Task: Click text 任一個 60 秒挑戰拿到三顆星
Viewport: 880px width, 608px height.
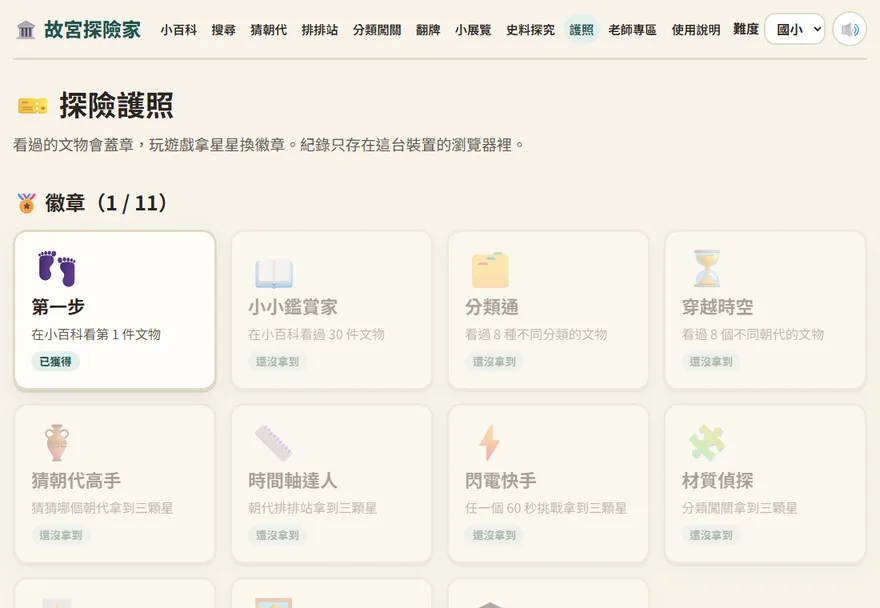Action: pyautogui.click(x=546, y=508)
